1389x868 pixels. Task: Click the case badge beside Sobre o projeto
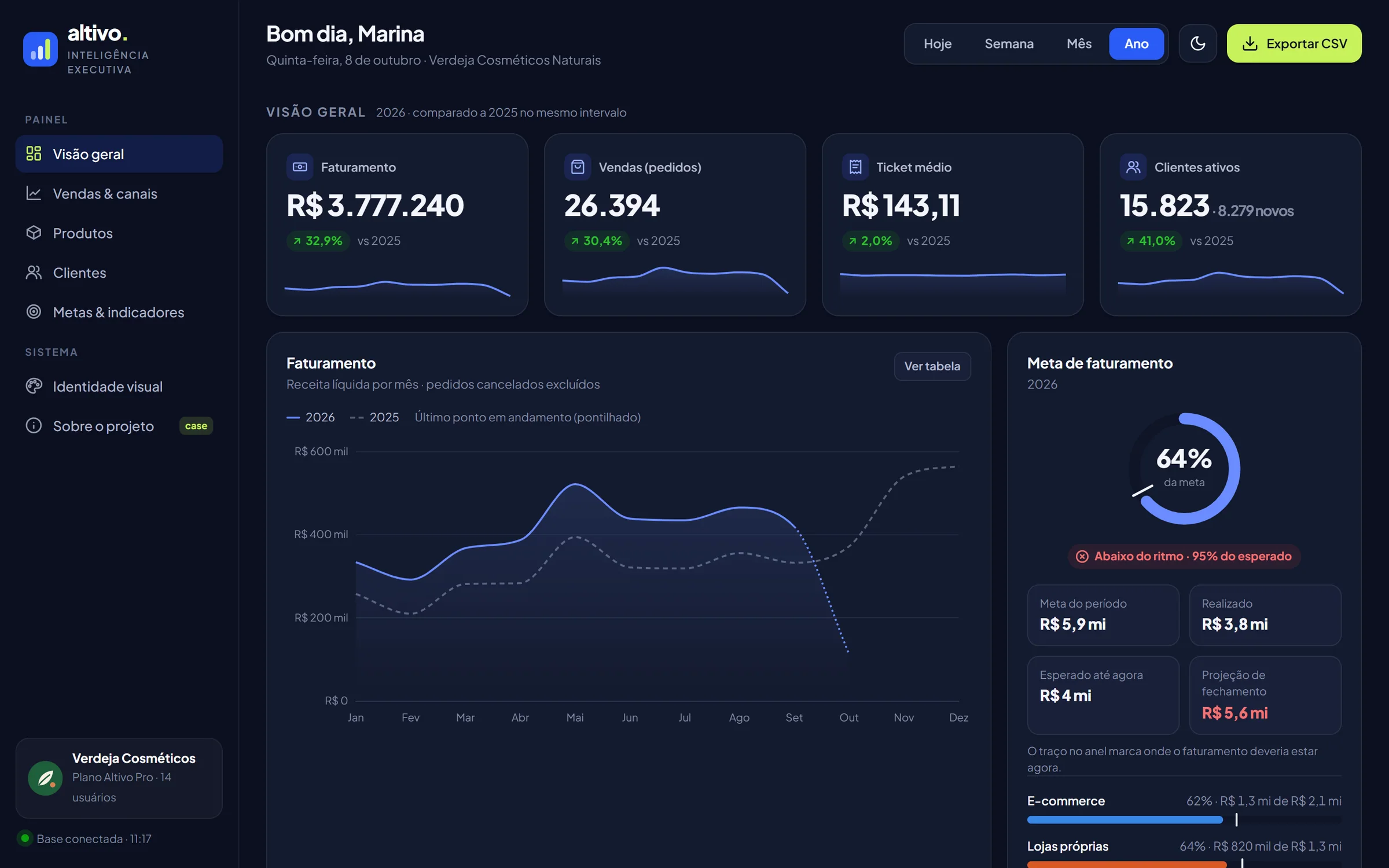[x=196, y=426]
